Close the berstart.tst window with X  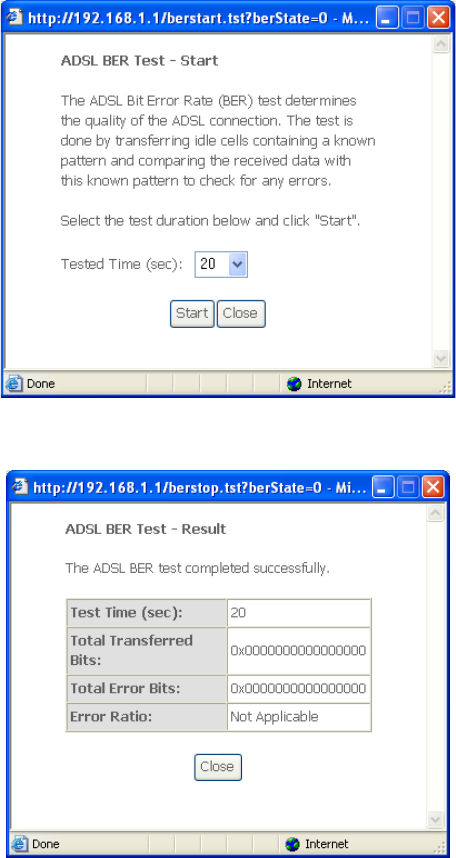tap(437, 18)
